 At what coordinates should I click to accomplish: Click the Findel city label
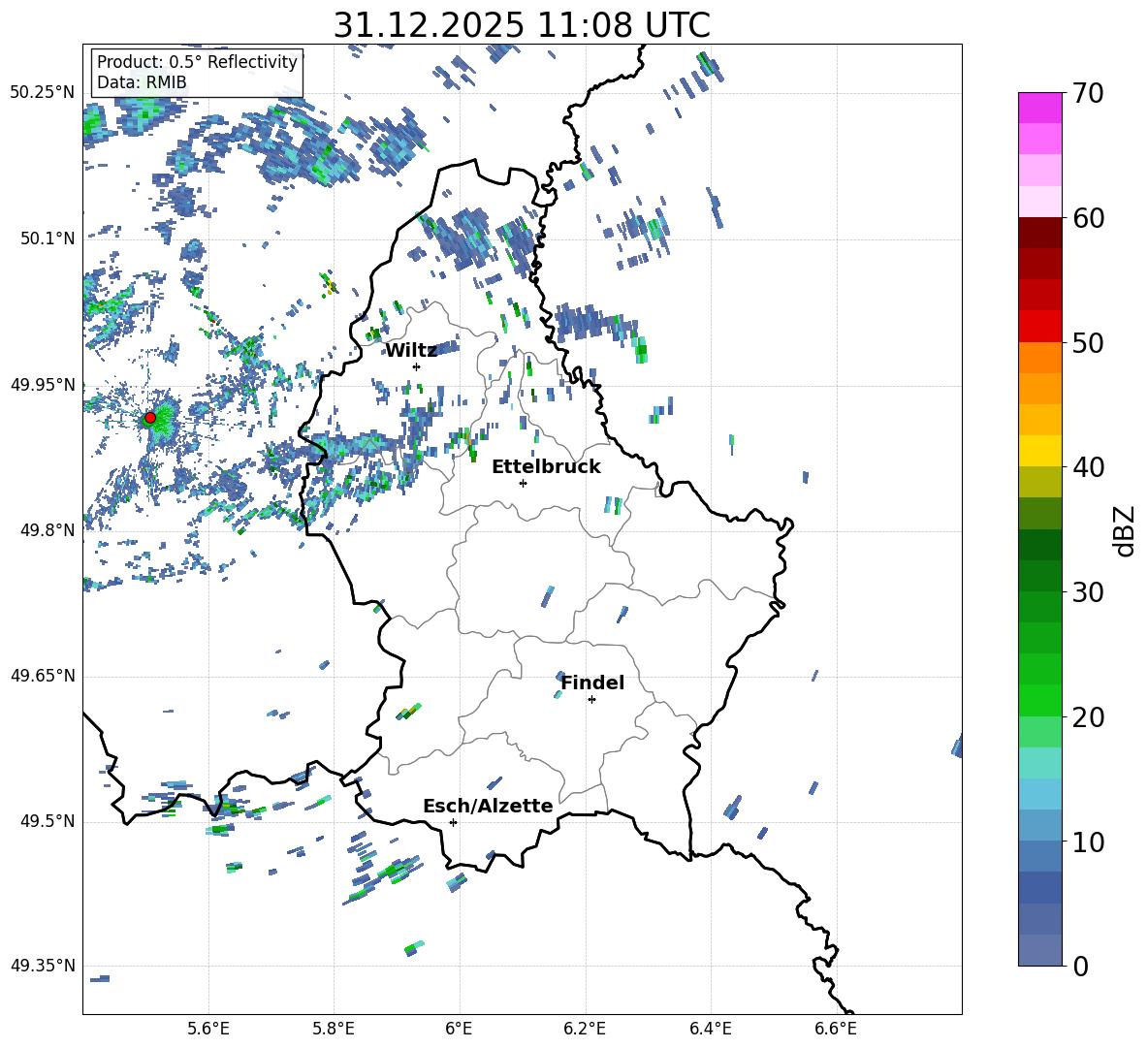point(592,683)
